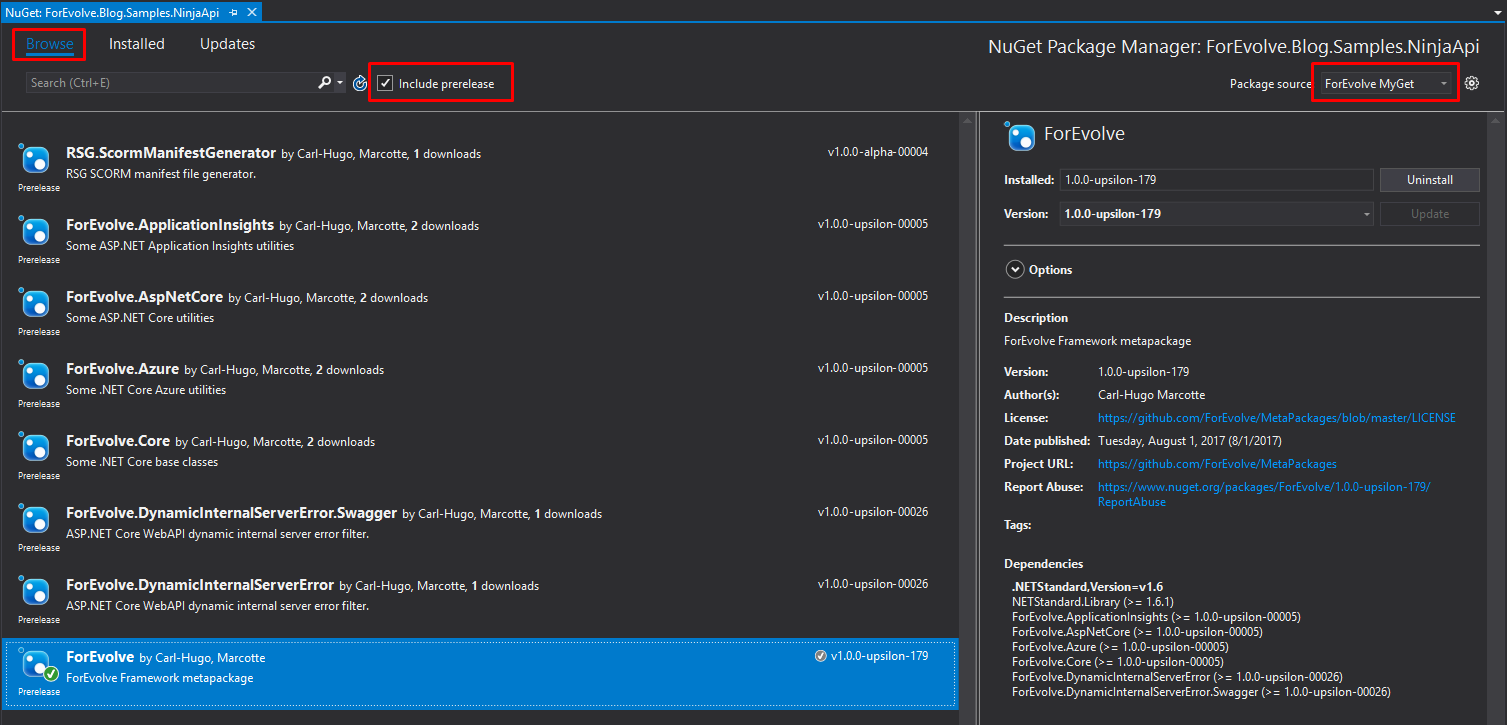Click the RSG.ScormManifestGenerator package icon
Image resolution: width=1507 pixels, height=725 pixels.
coord(36,159)
